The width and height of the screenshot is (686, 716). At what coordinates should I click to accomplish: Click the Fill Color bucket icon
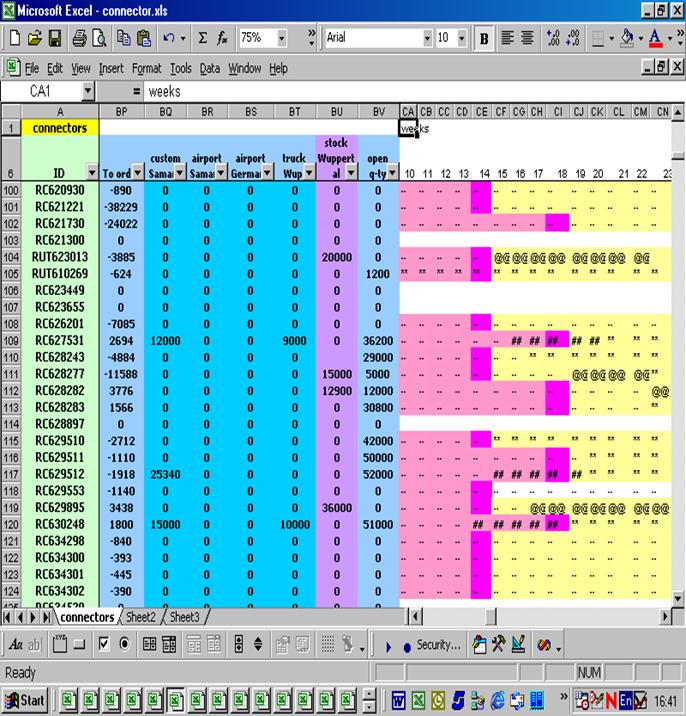point(625,38)
